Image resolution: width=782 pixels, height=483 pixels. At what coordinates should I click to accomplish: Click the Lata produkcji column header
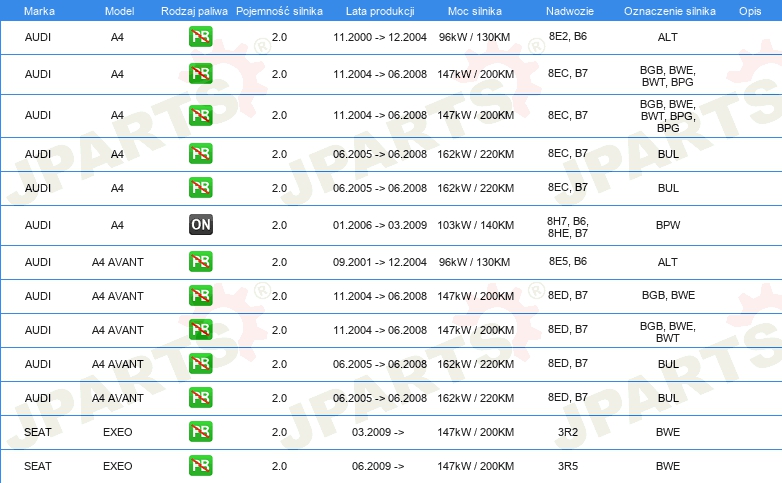(380, 11)
